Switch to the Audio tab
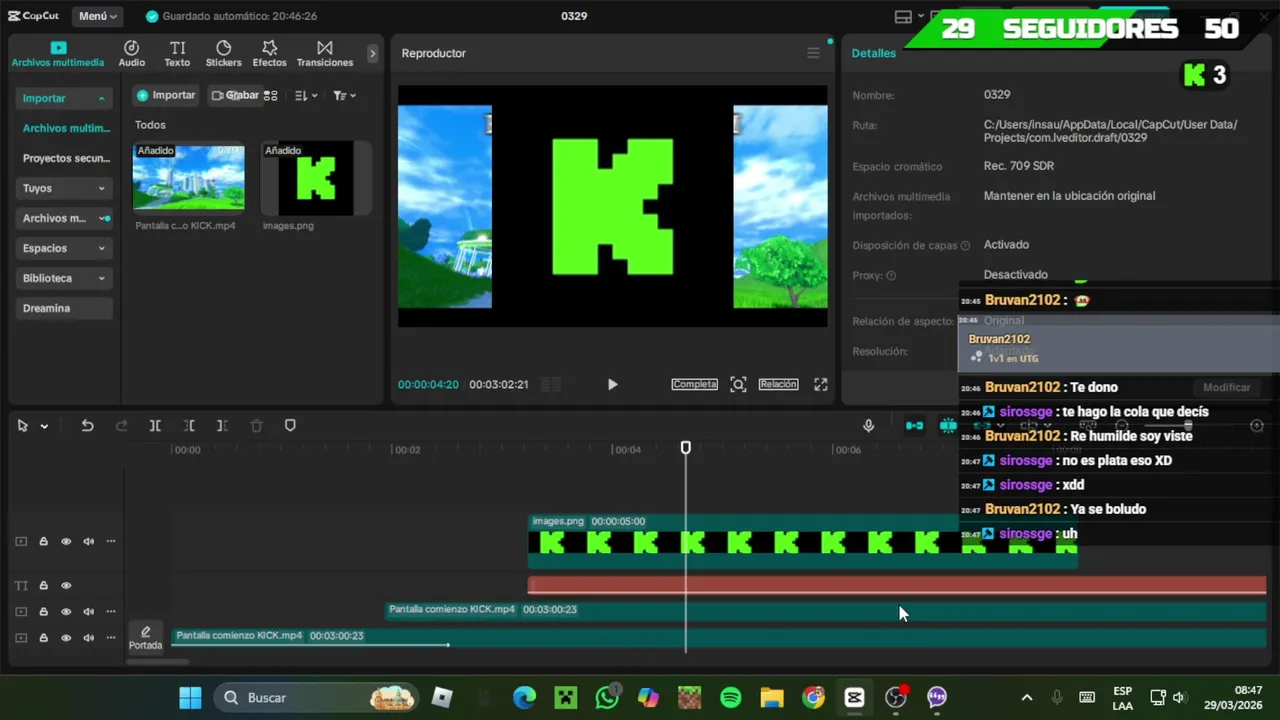The image size is (1280, 720). 131,54
